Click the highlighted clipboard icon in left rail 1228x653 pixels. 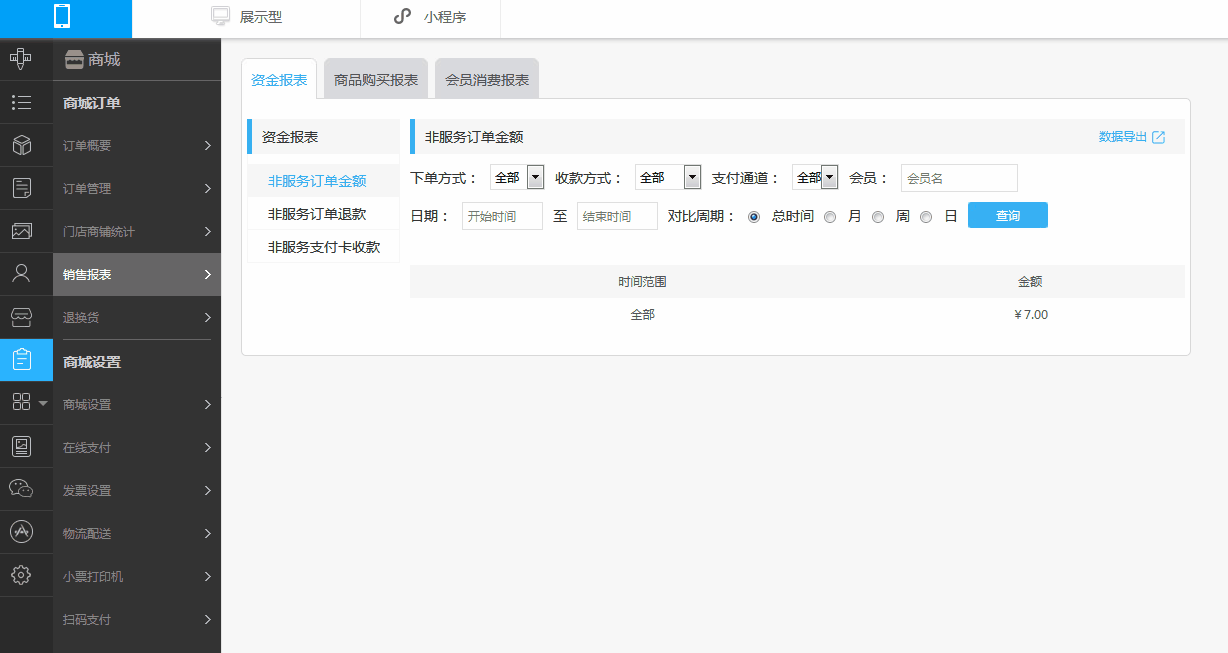pos(21,359)
